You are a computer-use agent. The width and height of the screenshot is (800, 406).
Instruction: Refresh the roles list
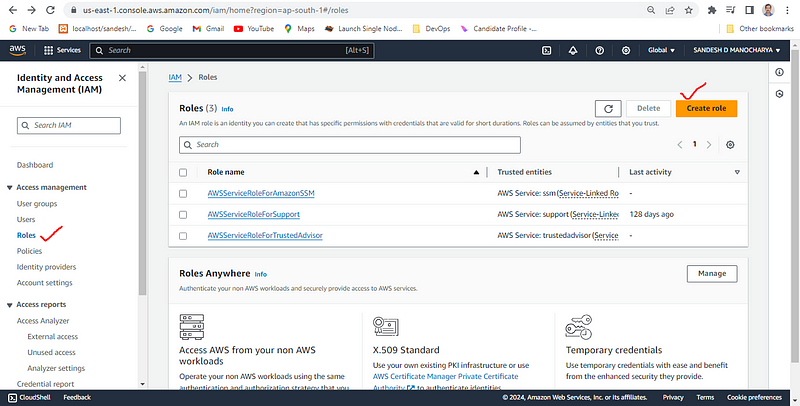pyautogui.click(x=608, y=109)
